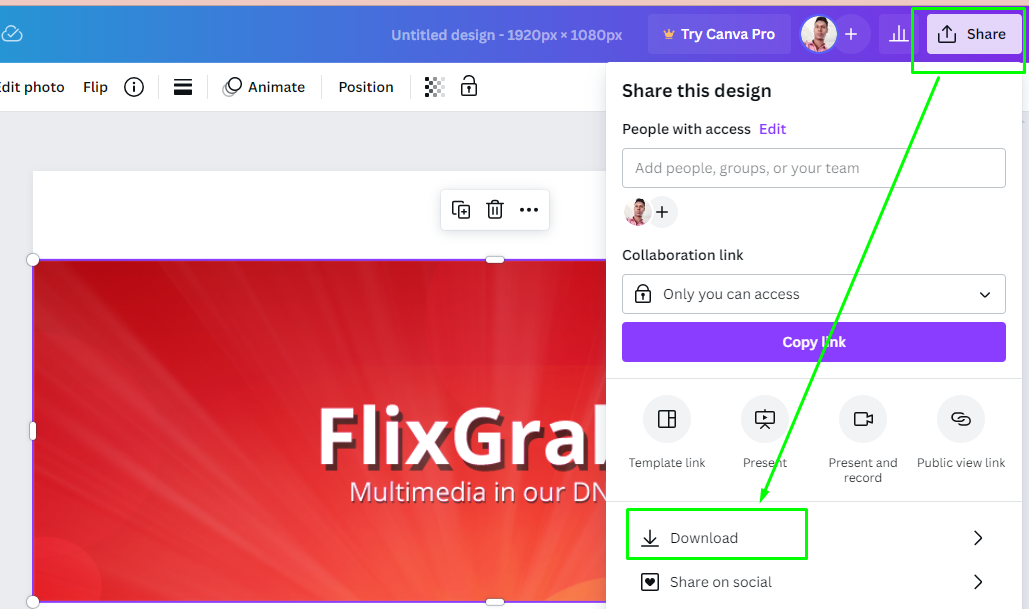Open the transparency checkerboard icon
Image resolution: width=1029 pixels, height=609 pixels.
pos(434,87)
